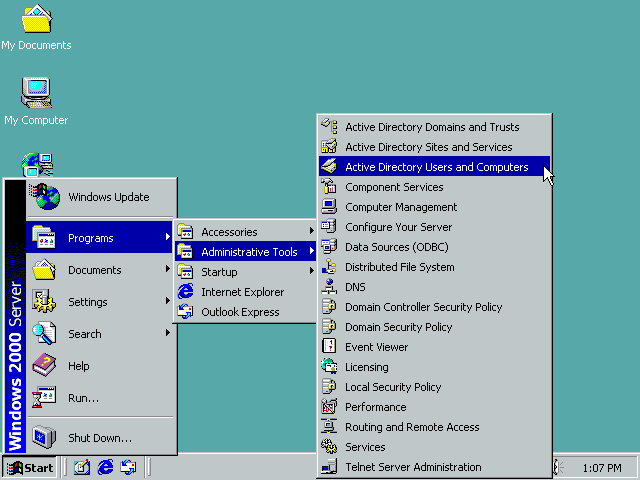Select Shut Down from the Start menu
Image resolution: width=640 pixels, height=480 pixels.
pos(99,438)
